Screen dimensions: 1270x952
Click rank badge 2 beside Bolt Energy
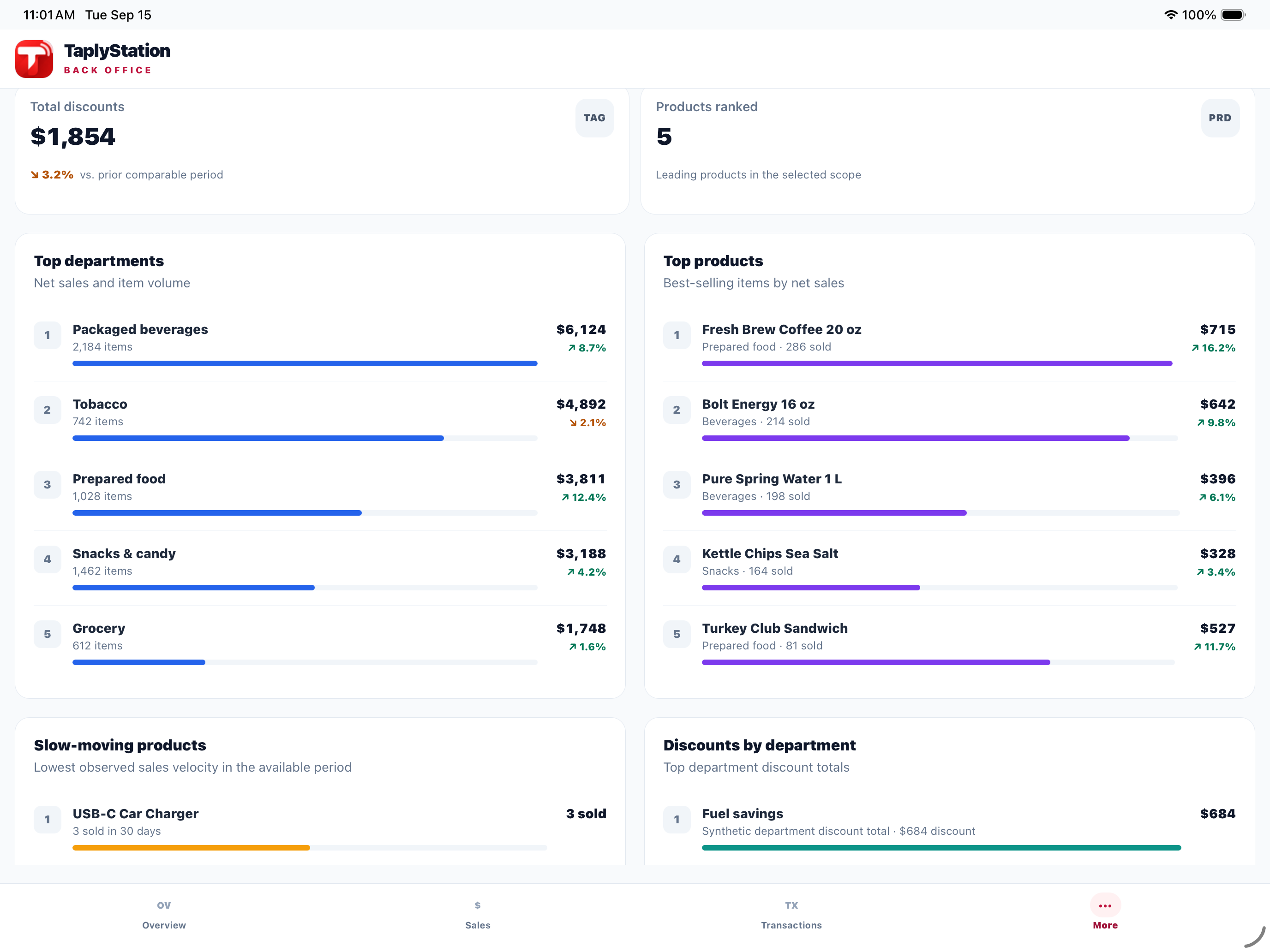point(677,410)
